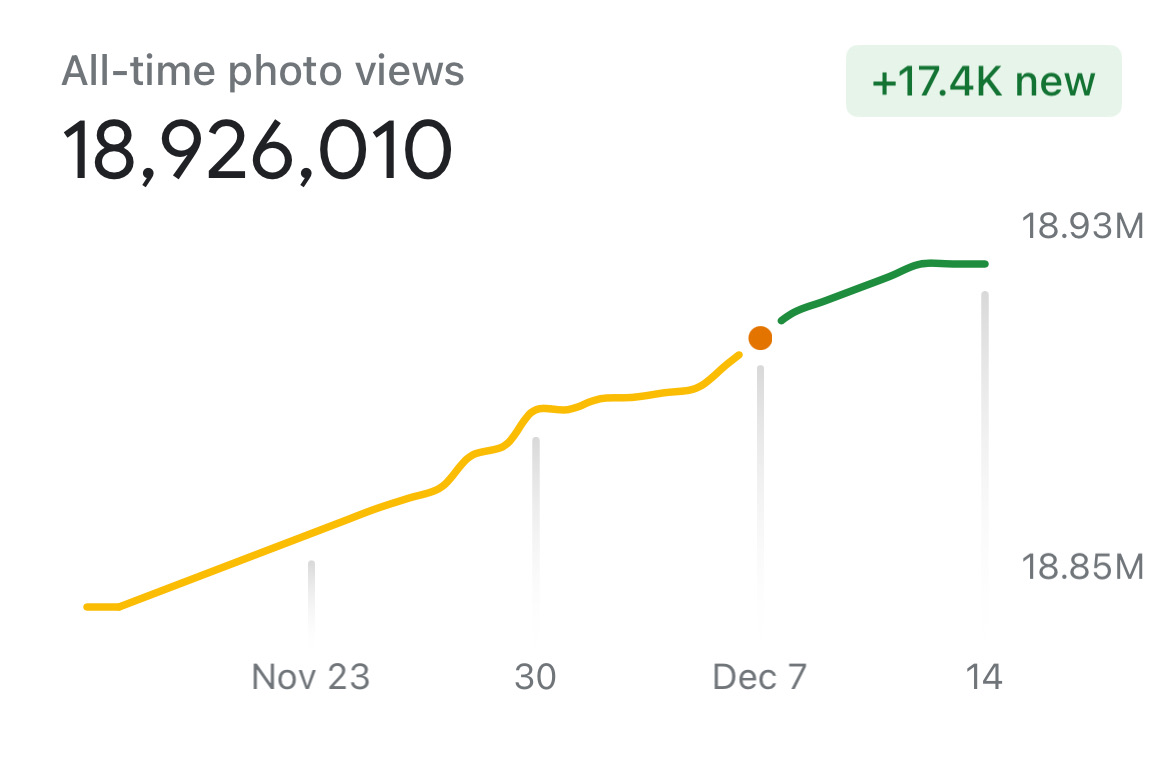
Task: Select the "30" date axis label
Action: click(535, 677)
